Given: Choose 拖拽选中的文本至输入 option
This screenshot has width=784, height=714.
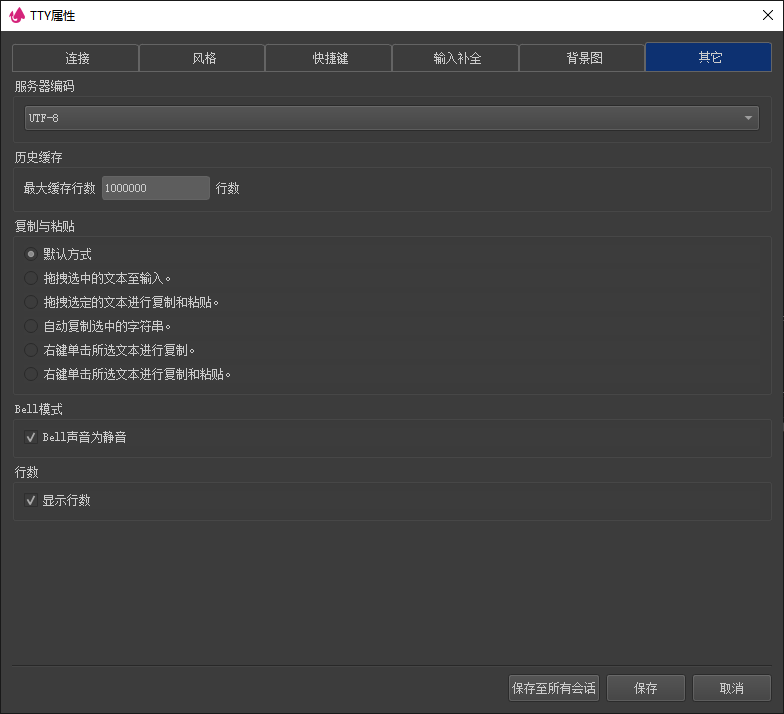Looking at the screenshot, I should tap(31, 278).
